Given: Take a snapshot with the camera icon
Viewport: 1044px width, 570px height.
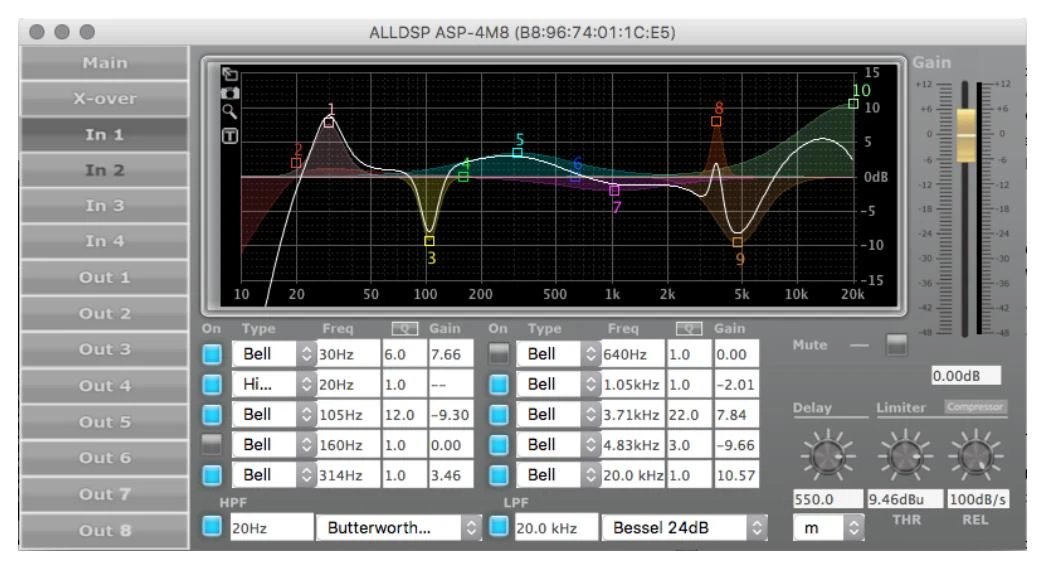Looking at the screenshot, I should [x=230, y=93].
